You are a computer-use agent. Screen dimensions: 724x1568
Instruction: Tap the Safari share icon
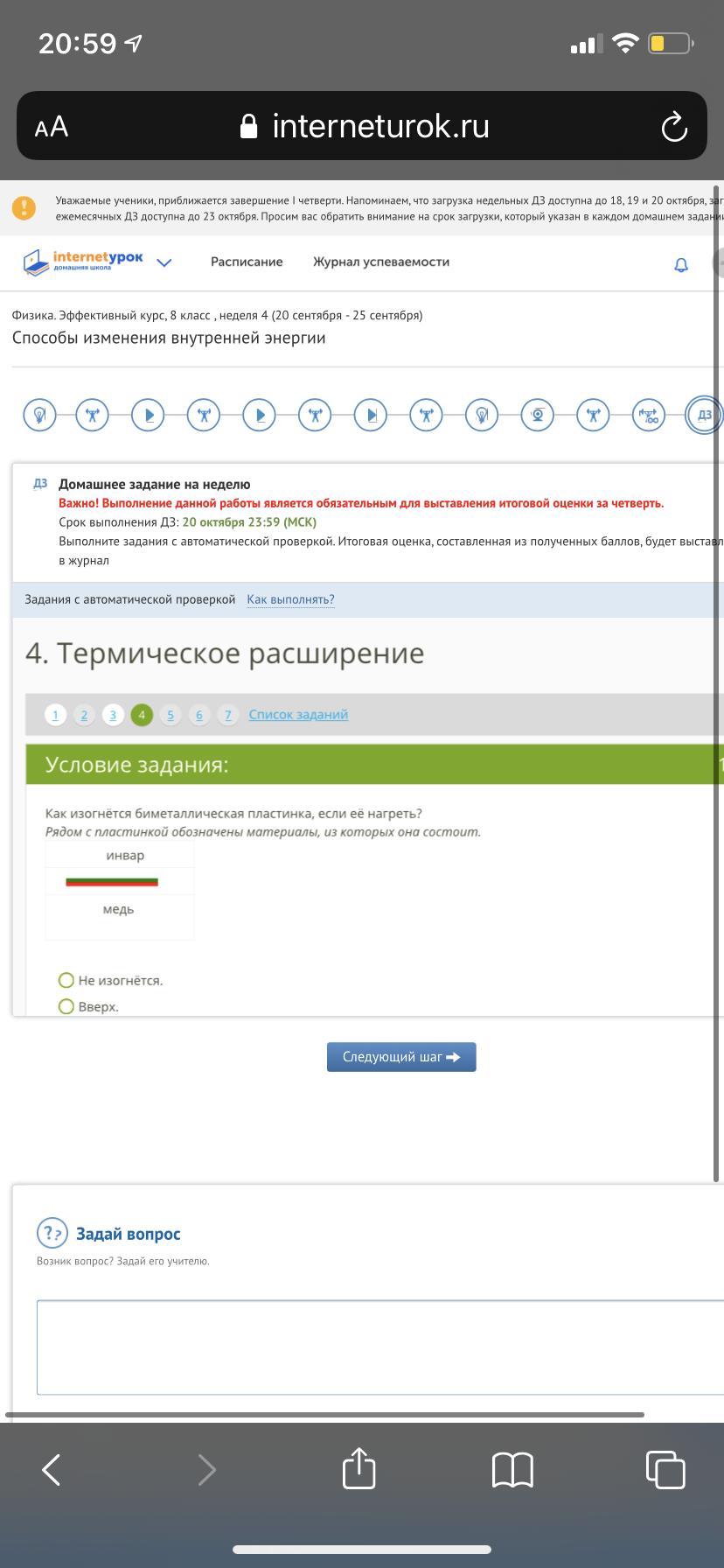(359, 1469)
